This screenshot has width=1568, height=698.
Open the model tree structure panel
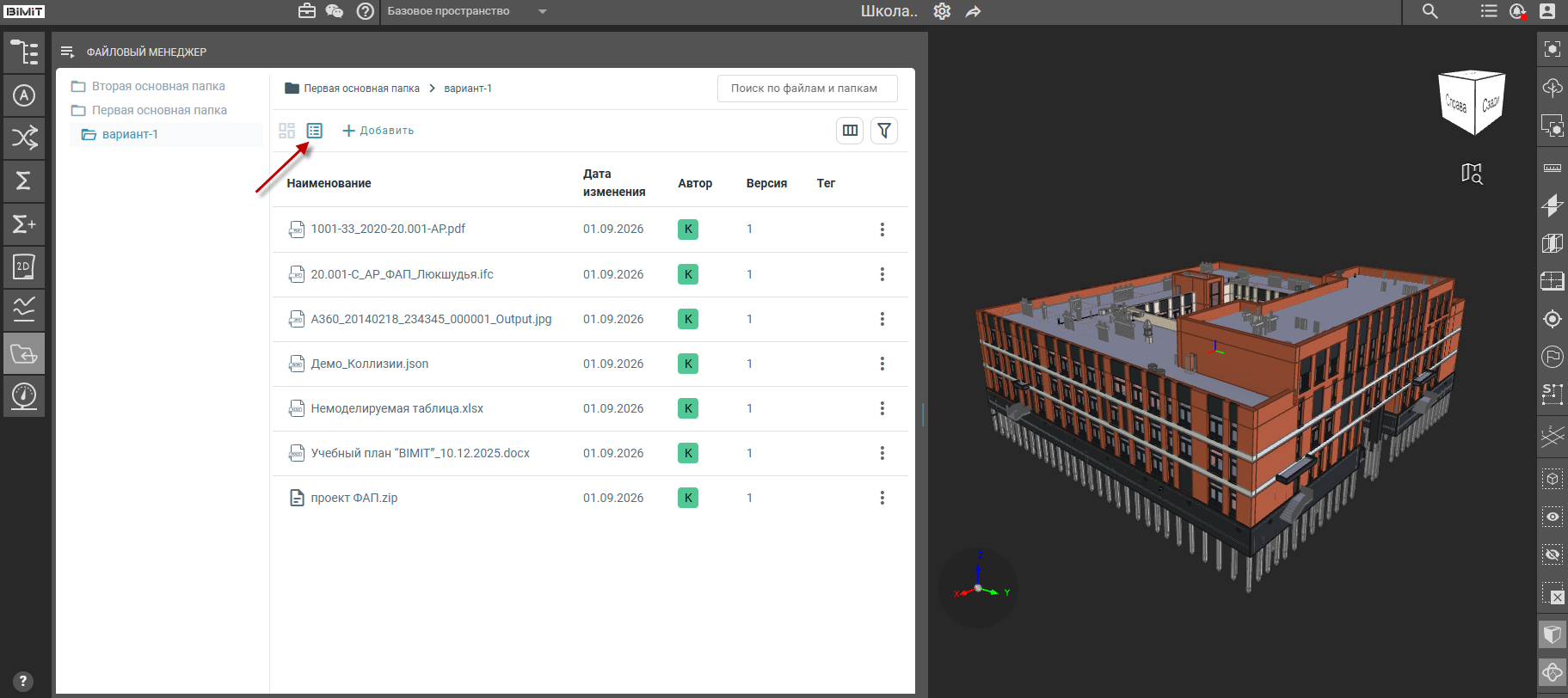tap(24, 52)
